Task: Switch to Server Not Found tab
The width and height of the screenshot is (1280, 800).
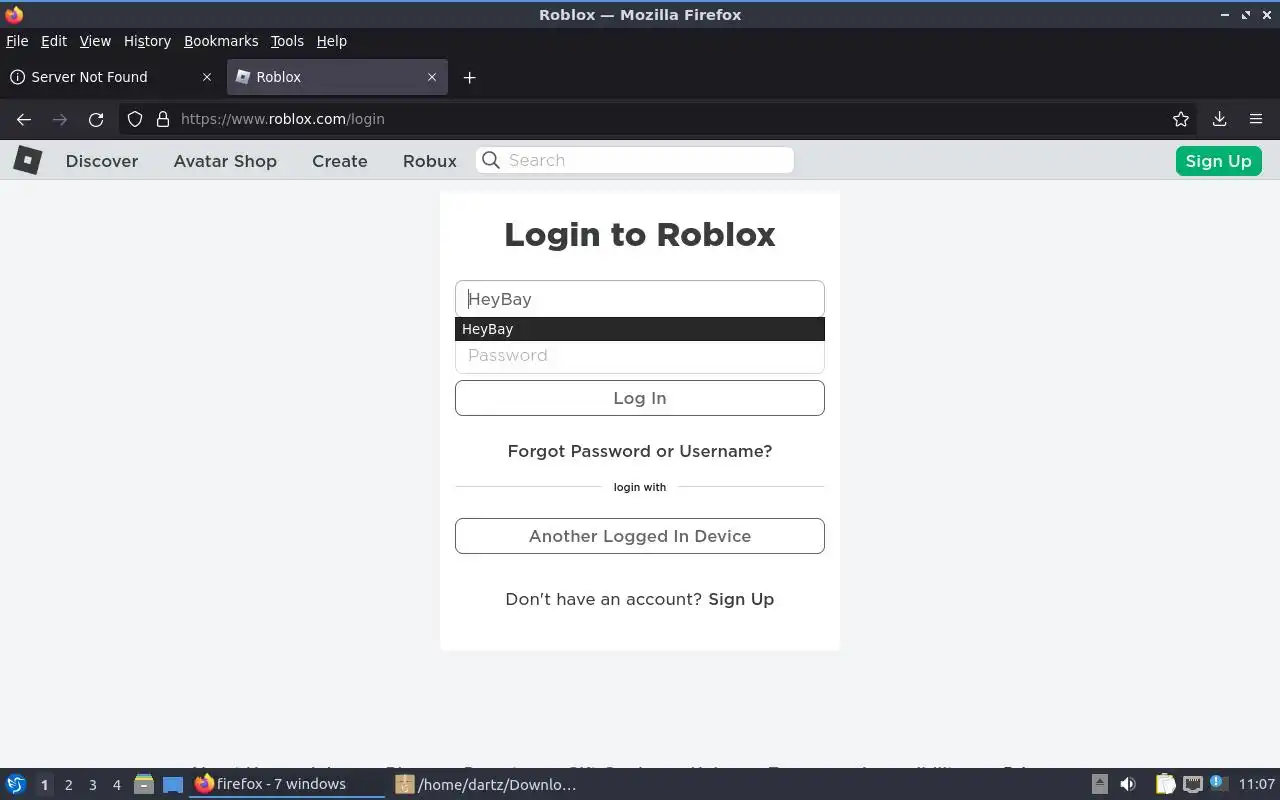Action: [111, 77]
